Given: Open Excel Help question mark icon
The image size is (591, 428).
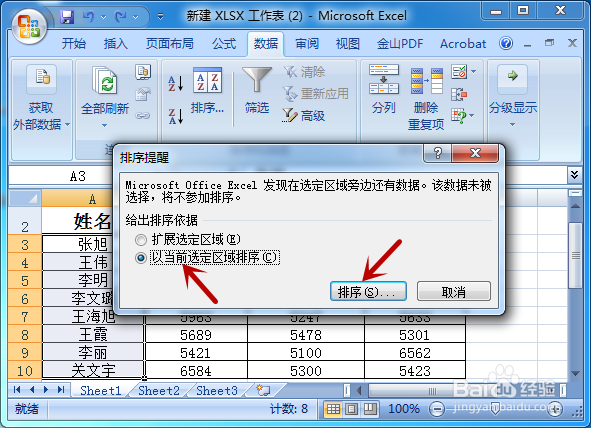Looking at the screenshot, I should [x=506, y=43].
